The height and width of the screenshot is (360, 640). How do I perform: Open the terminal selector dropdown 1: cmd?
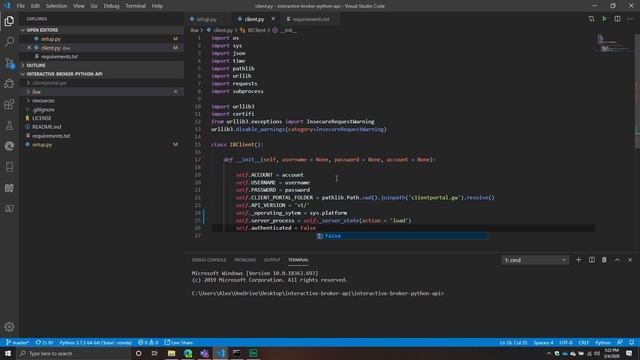point(535,260)
